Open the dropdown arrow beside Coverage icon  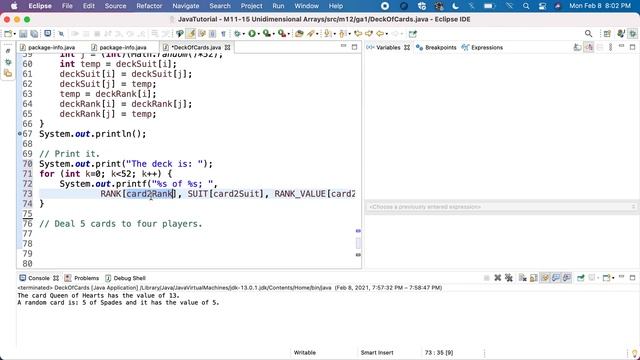click(x=273, y=34)
